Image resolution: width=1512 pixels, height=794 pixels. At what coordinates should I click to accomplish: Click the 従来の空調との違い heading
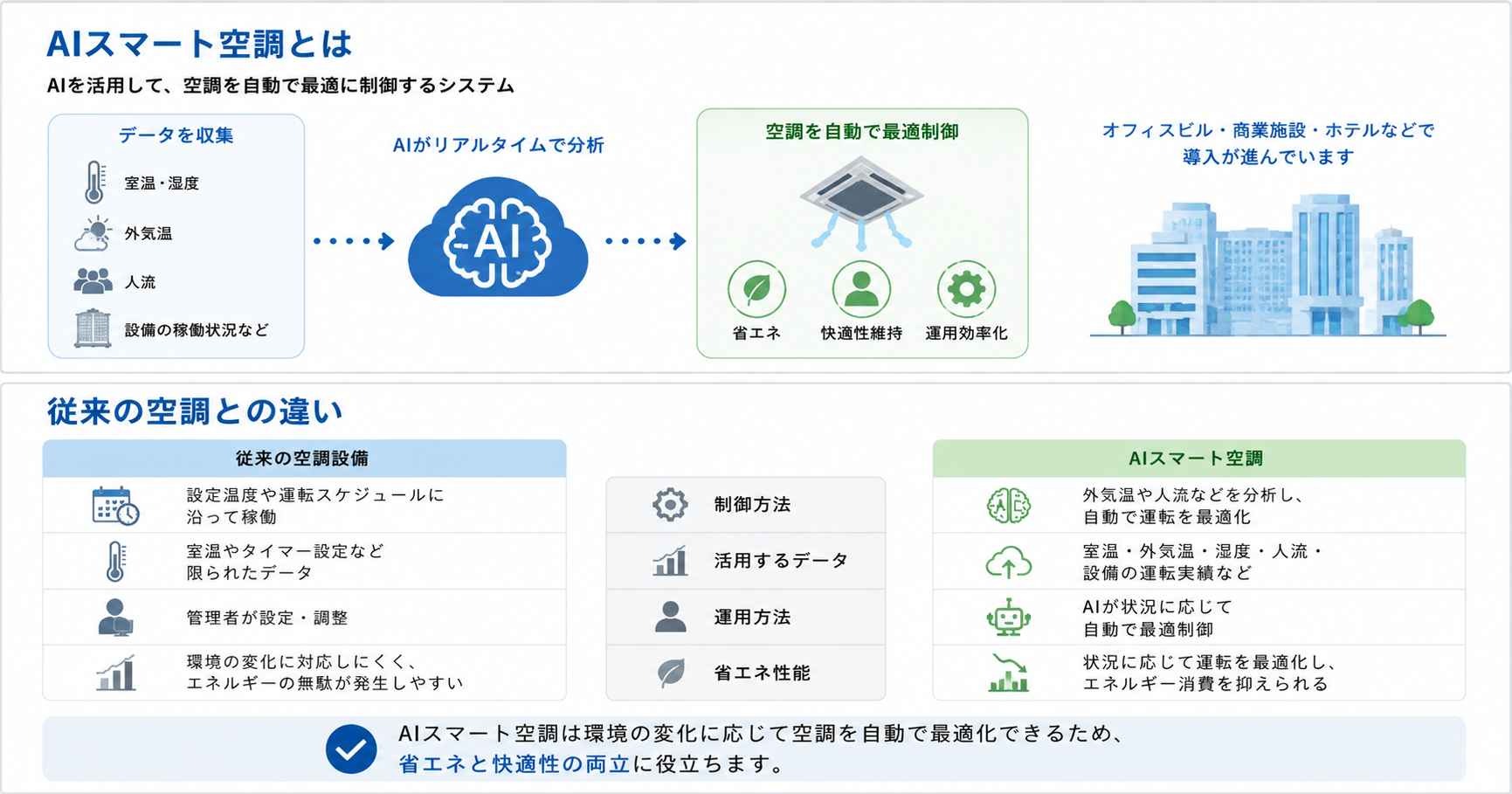coord(195,411)
